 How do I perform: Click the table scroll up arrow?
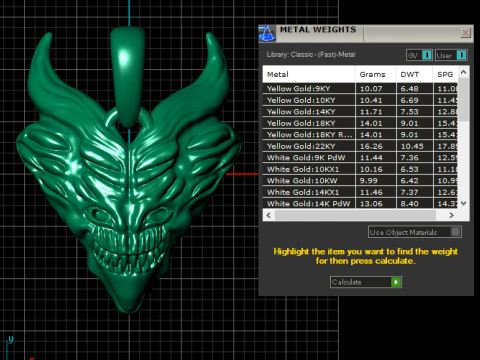(x=464, y=72)
